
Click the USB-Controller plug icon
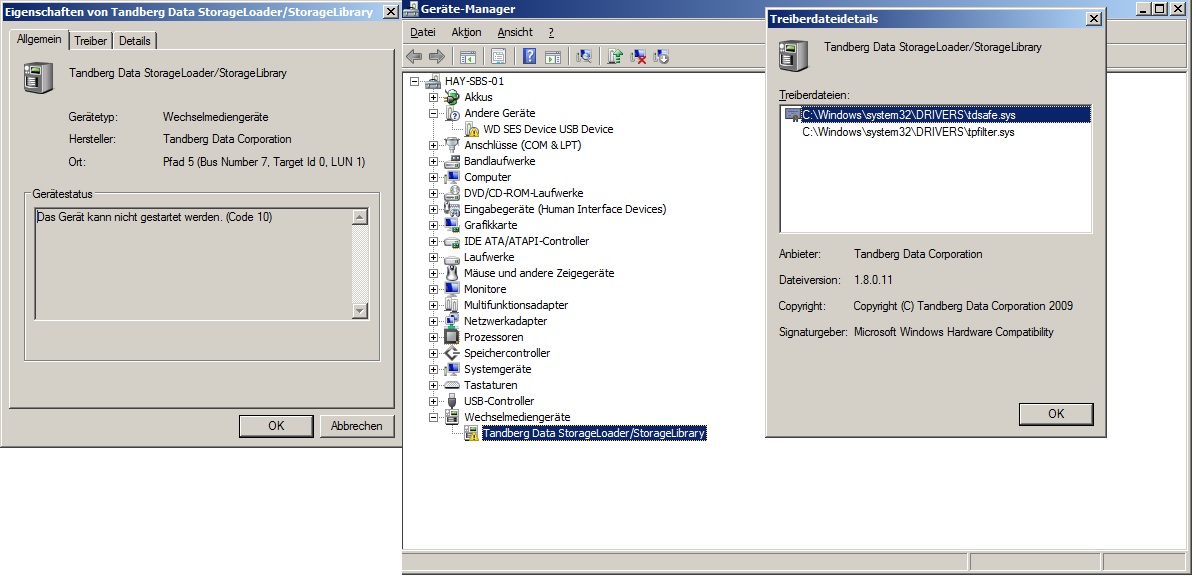pos(452,401)
